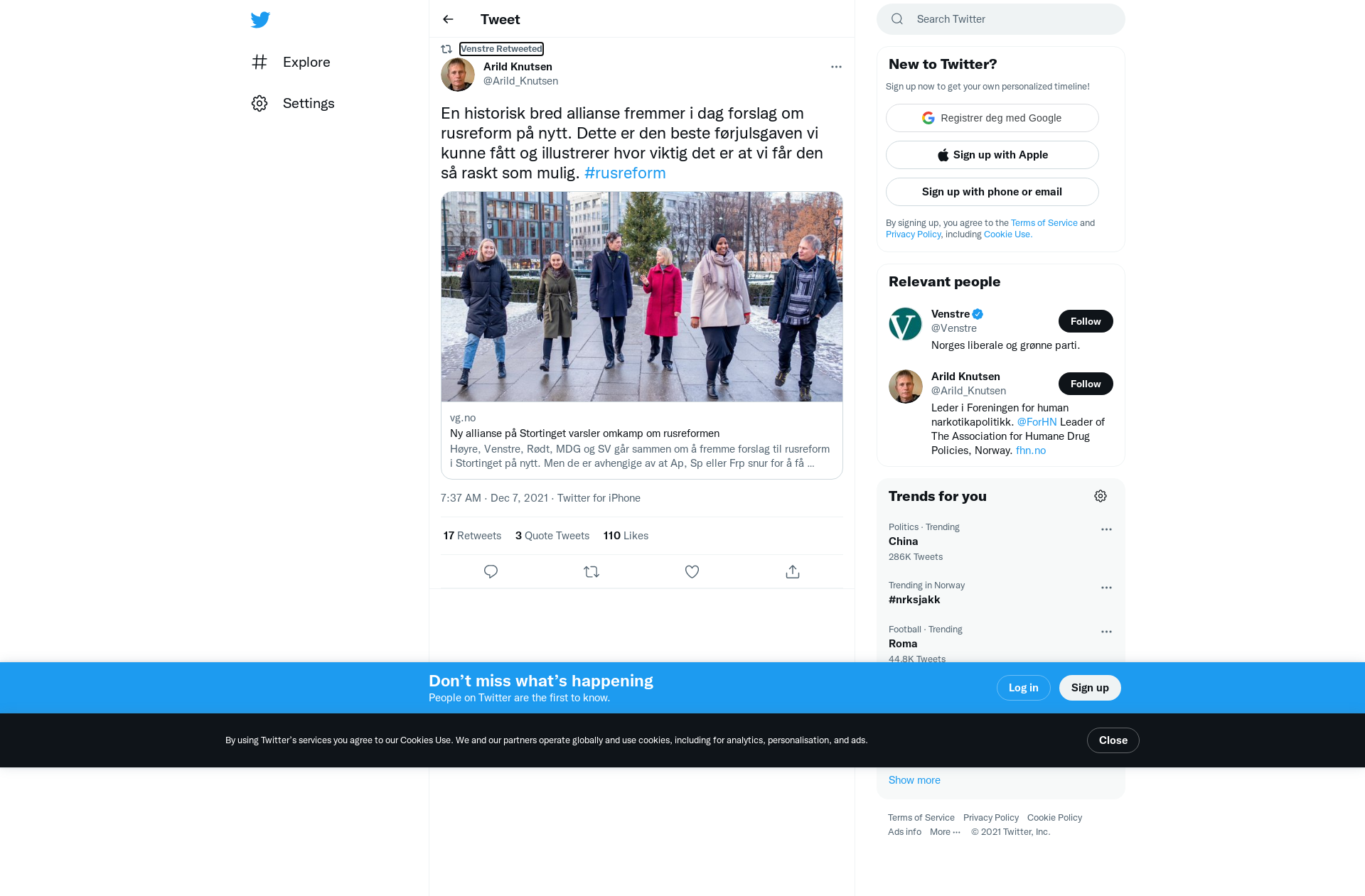The height and width of the screenshot is (896, 1365).
Task: Register with Google button
Action: click(x=992, y=118)
